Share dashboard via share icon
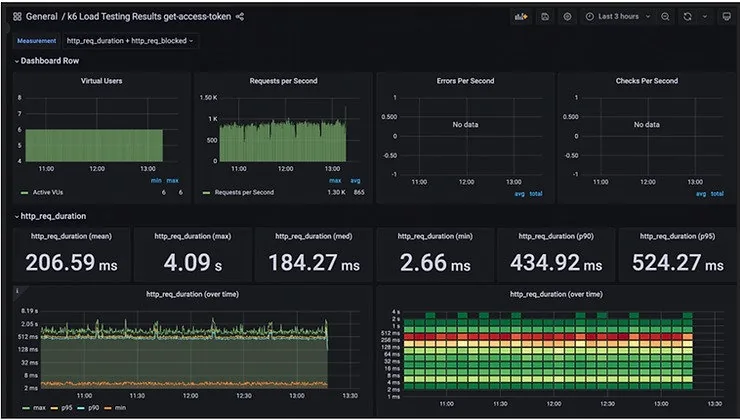 pos(240,17)
